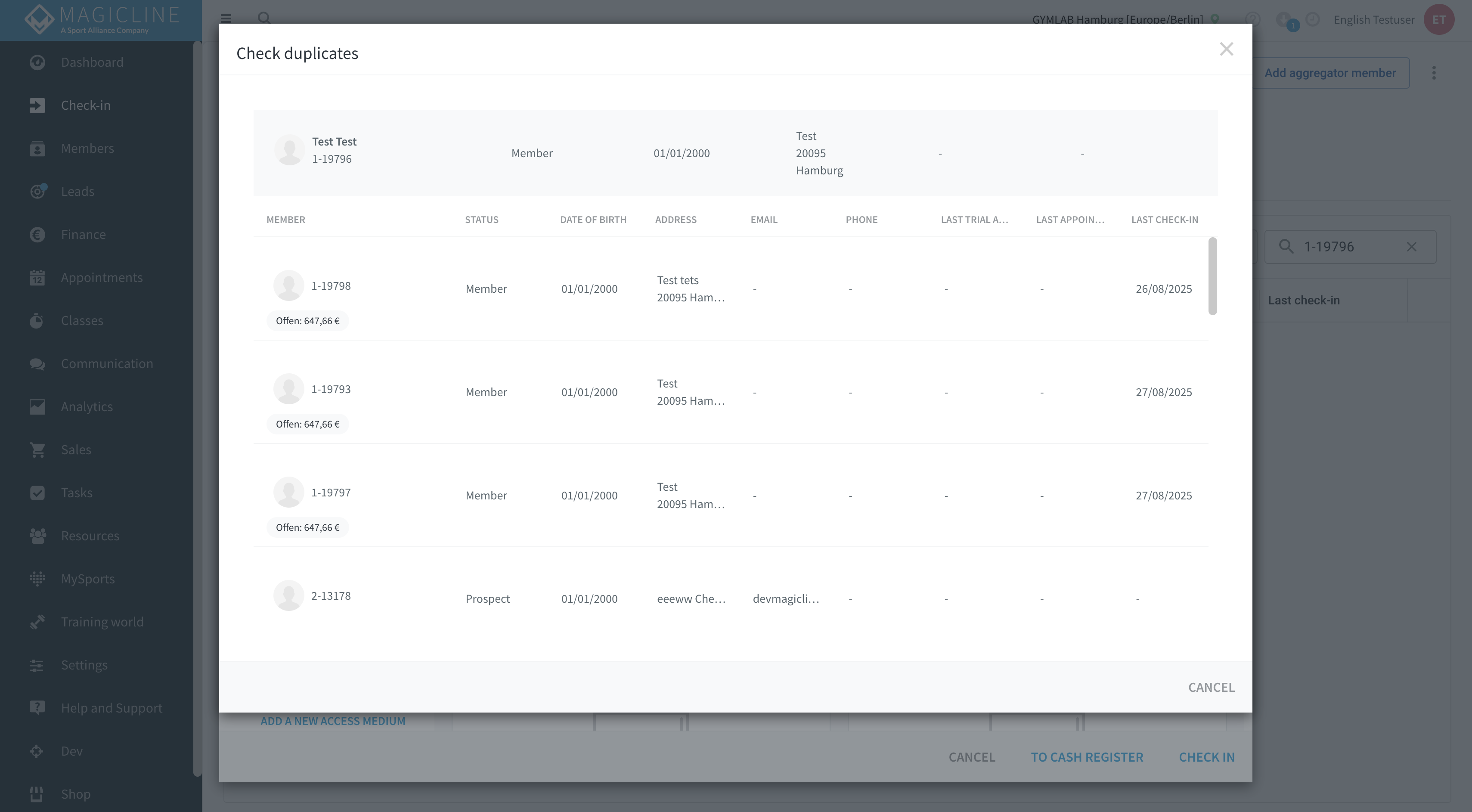Click the Check-in sidebar icon
The image size is (1472, 812).
click(x=37, y=105)
